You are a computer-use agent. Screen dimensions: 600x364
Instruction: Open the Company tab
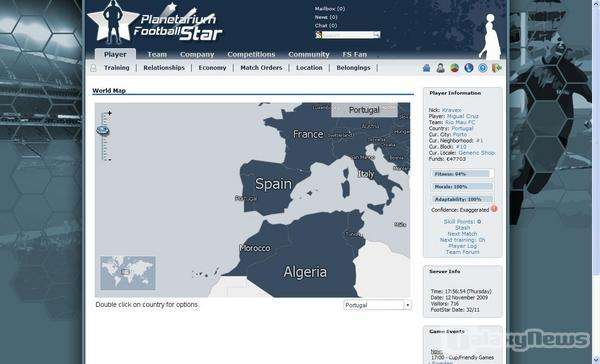197,54
